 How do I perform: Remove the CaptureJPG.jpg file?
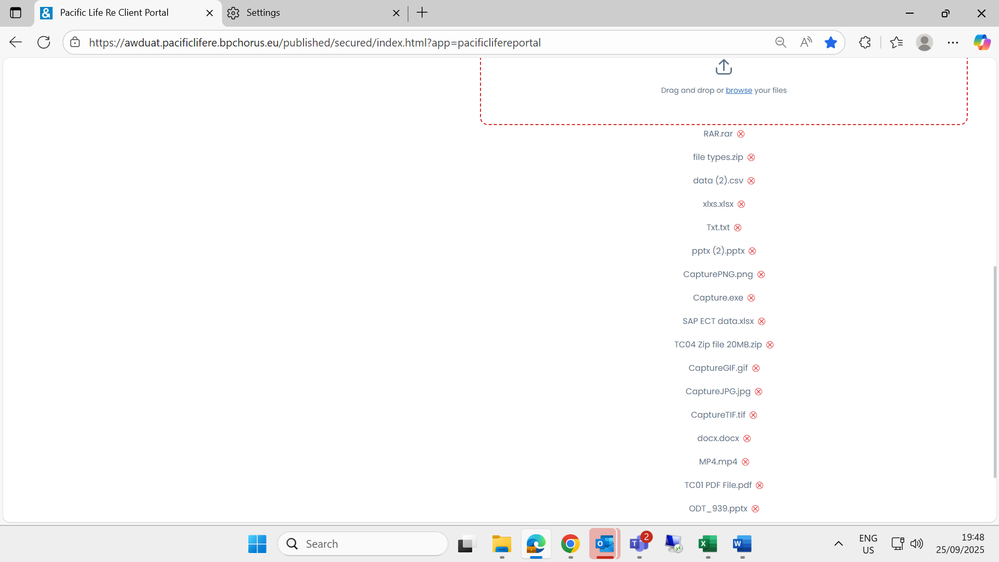[x=759, y=392]
